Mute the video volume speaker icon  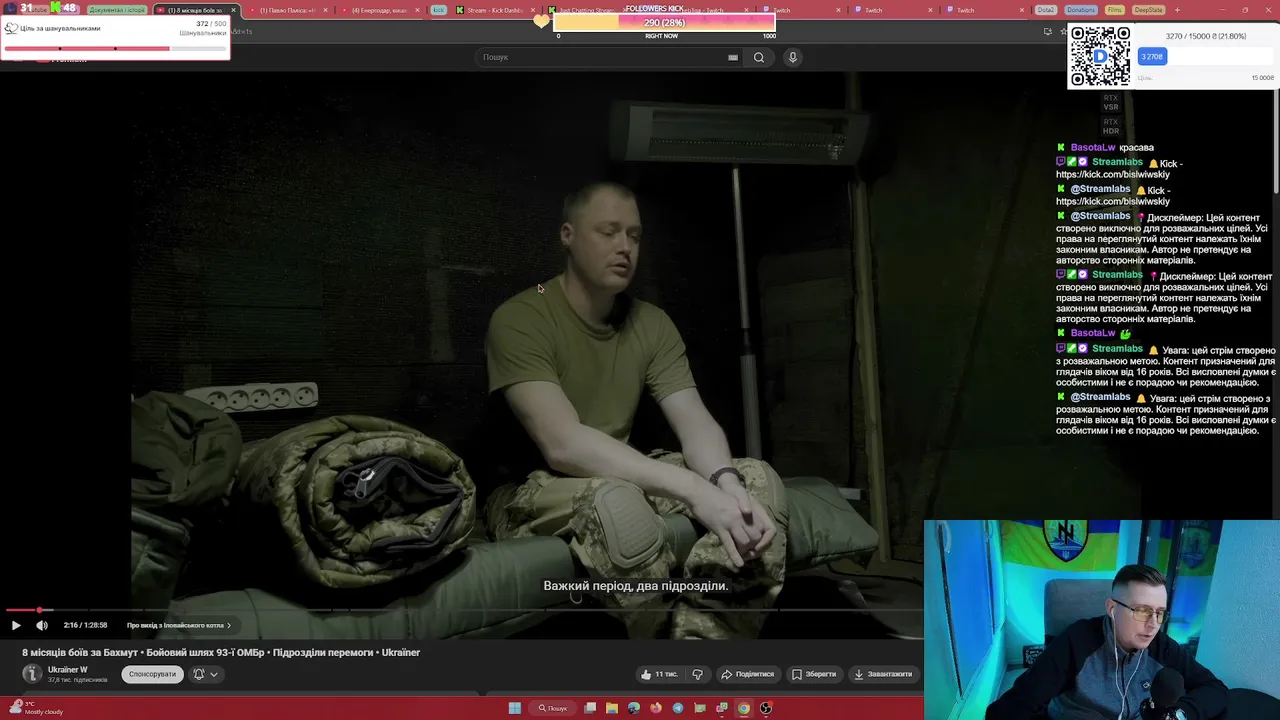point(42,625)
